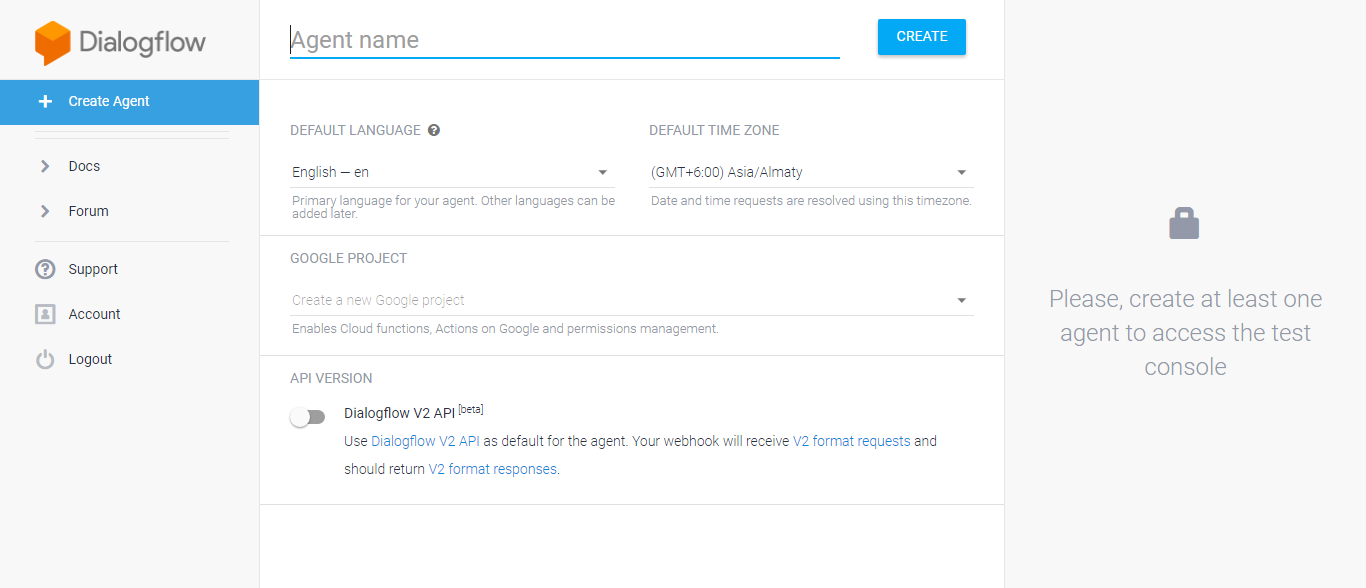Expand the Docs chevron

[x=45, y=166]
